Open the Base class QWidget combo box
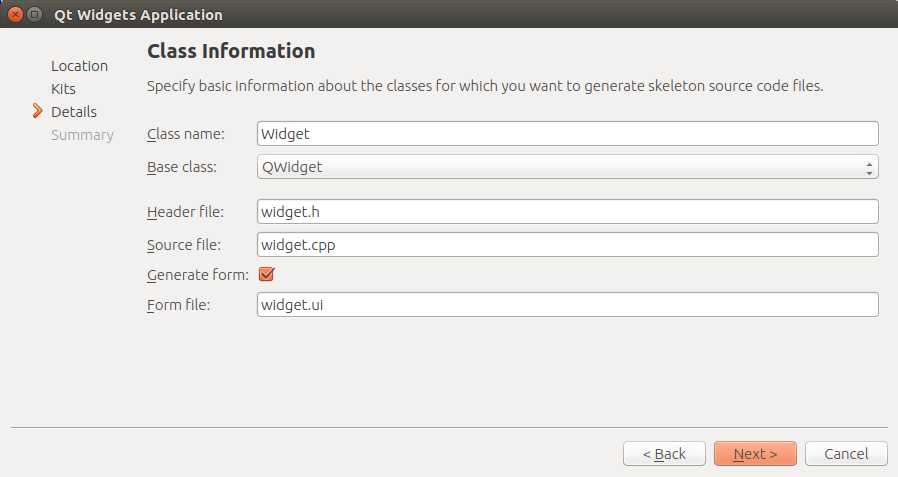898x477 pixels. click(568, 167)
